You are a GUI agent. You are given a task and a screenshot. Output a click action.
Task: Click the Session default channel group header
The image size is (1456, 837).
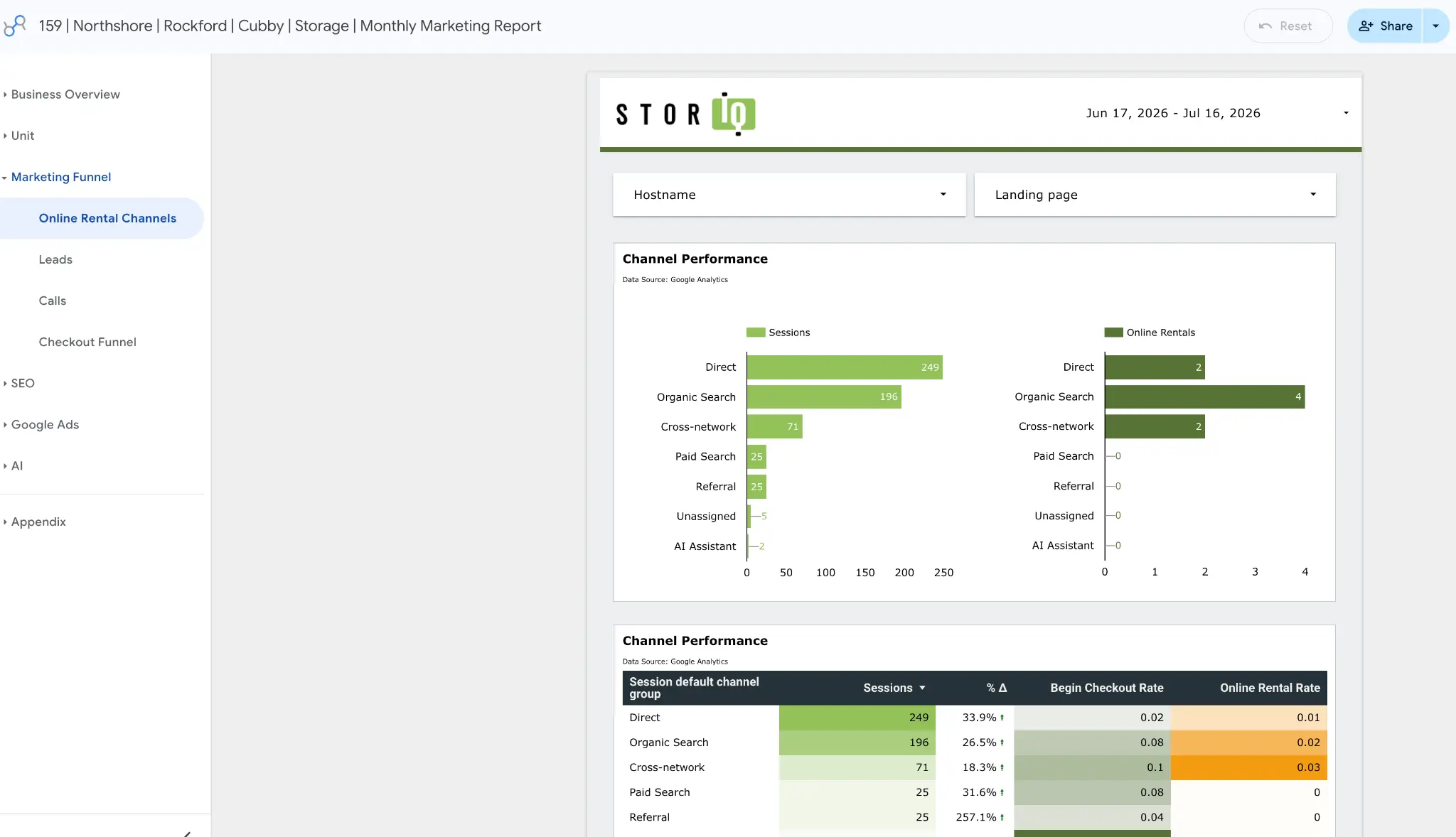(x=694, y=688)
